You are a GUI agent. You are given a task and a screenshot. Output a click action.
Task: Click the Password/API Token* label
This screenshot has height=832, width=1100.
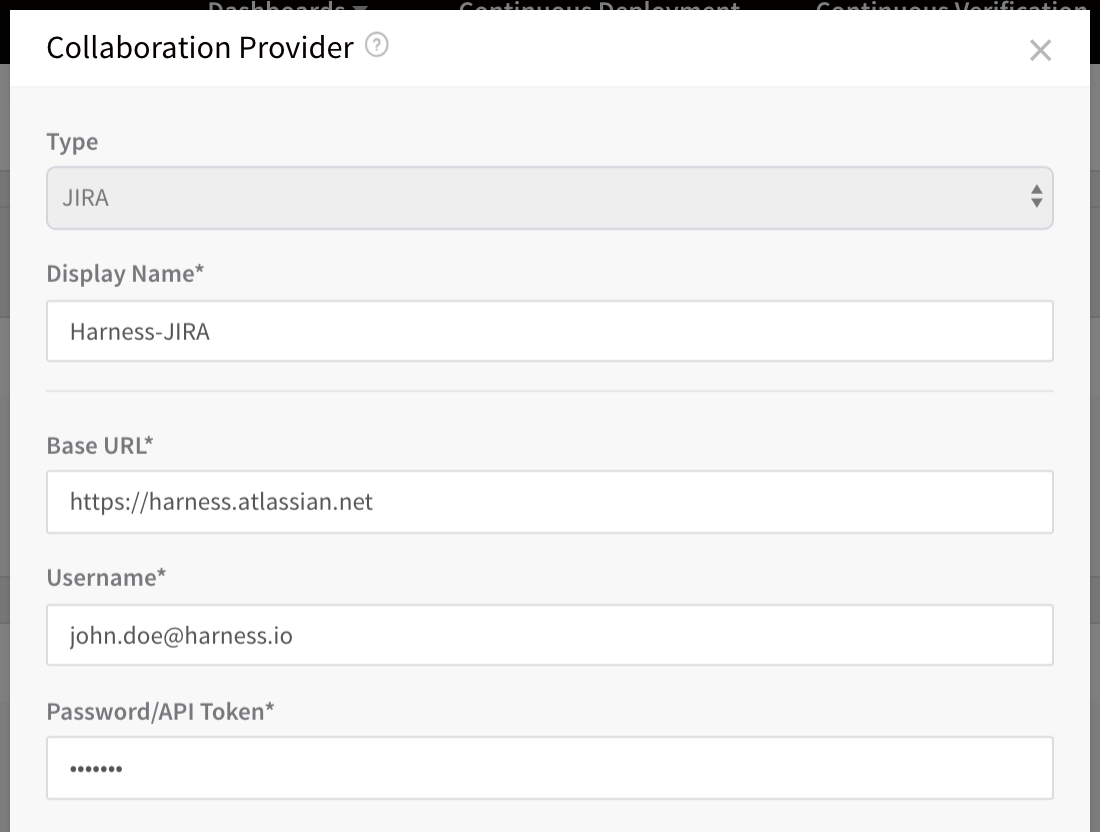tap(160, 711)
